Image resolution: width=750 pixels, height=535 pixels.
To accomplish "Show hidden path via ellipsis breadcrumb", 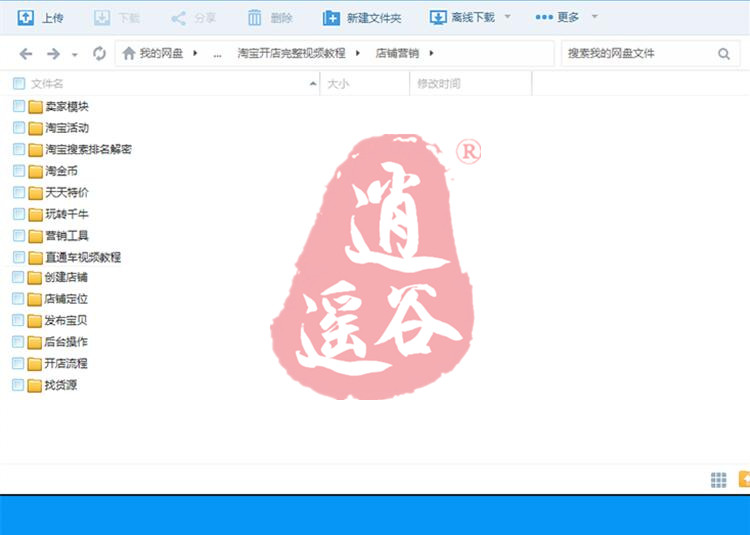I will point(218,55).
